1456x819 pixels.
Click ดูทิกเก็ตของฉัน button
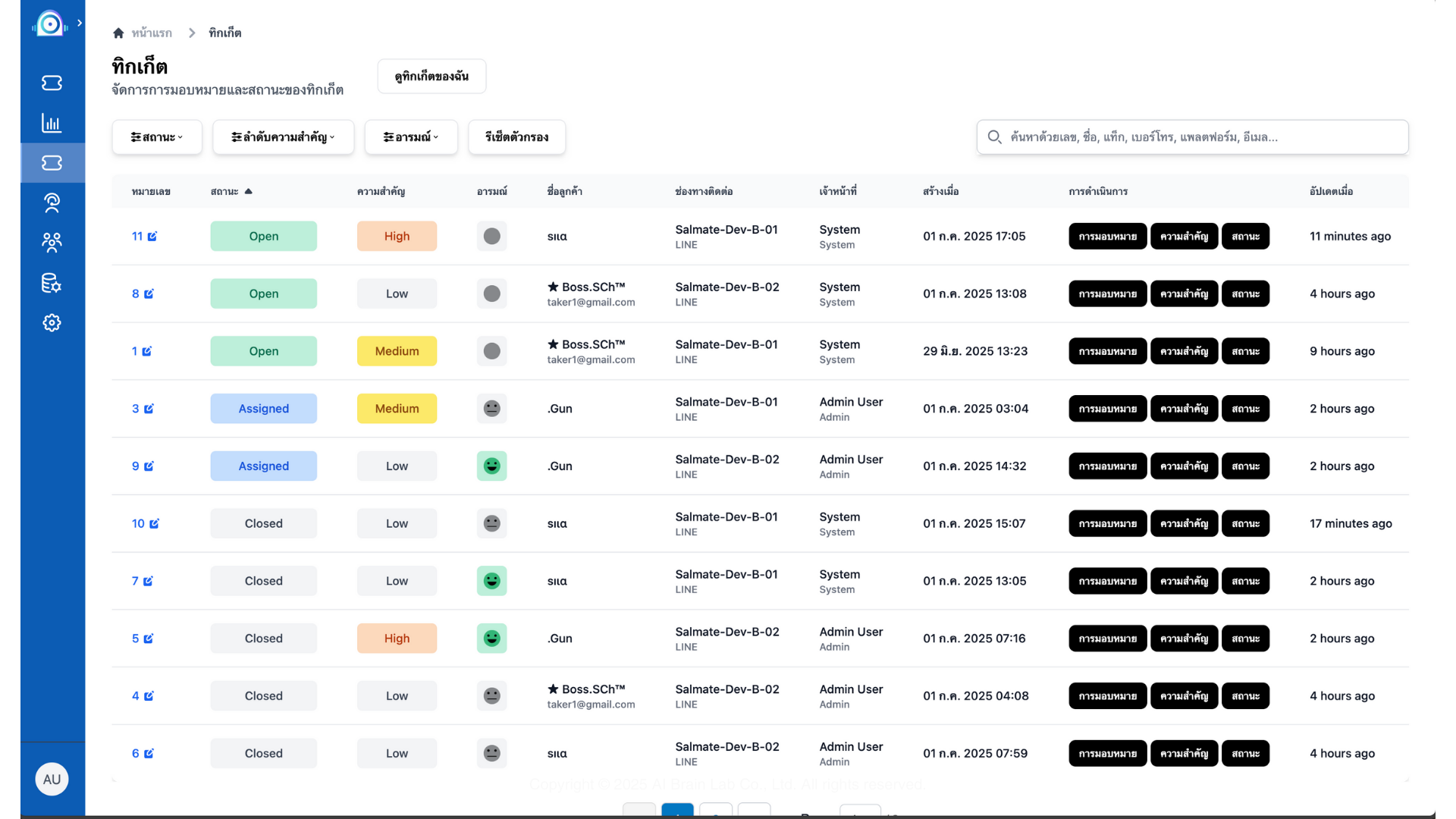(x=431, y=77)
